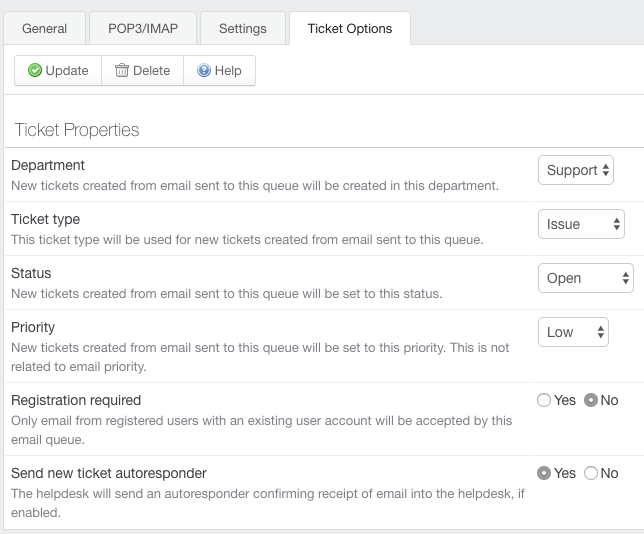
Task: Click the Delete button label
Action: click(x=152, y=71)
